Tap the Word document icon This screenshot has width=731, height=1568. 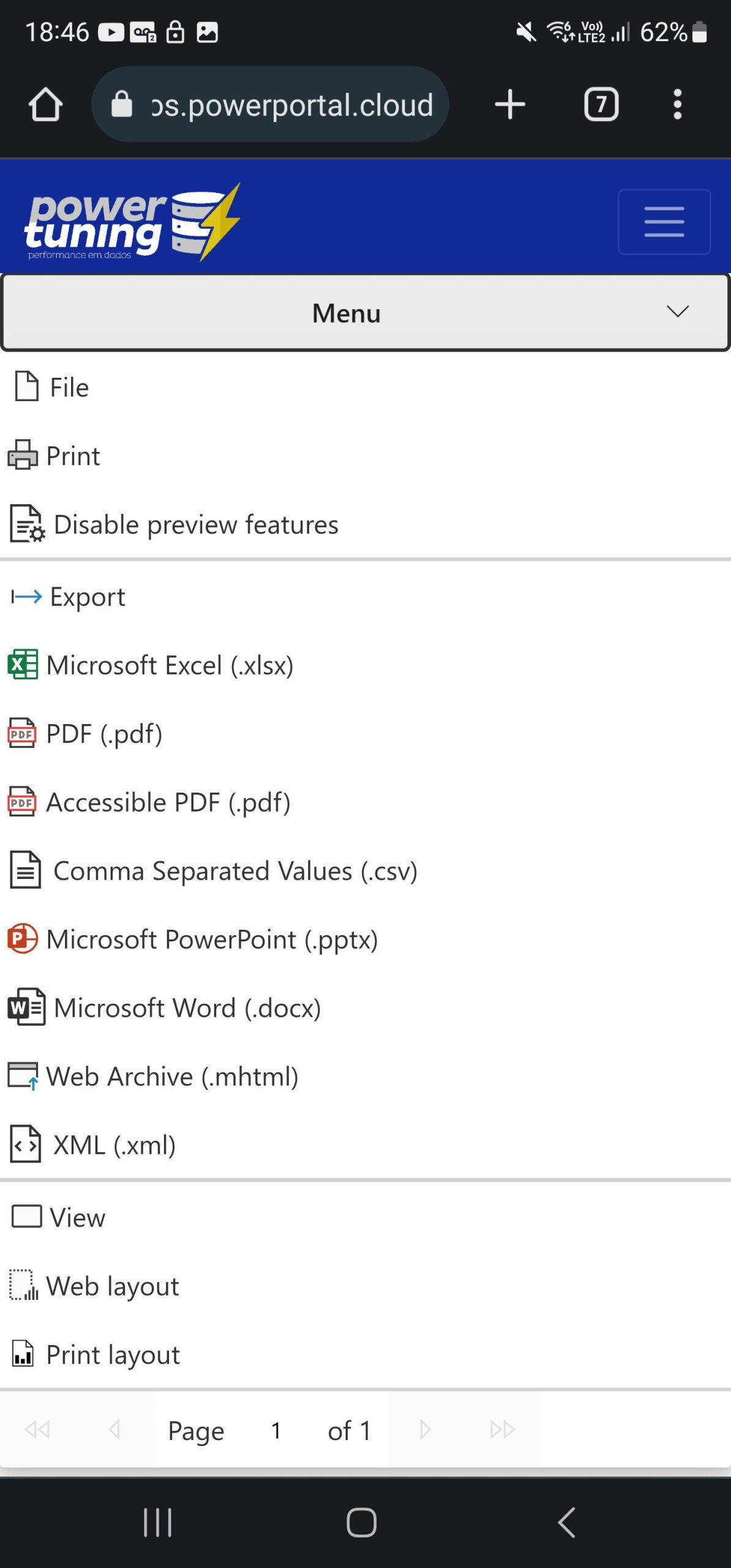point(26,1008)
